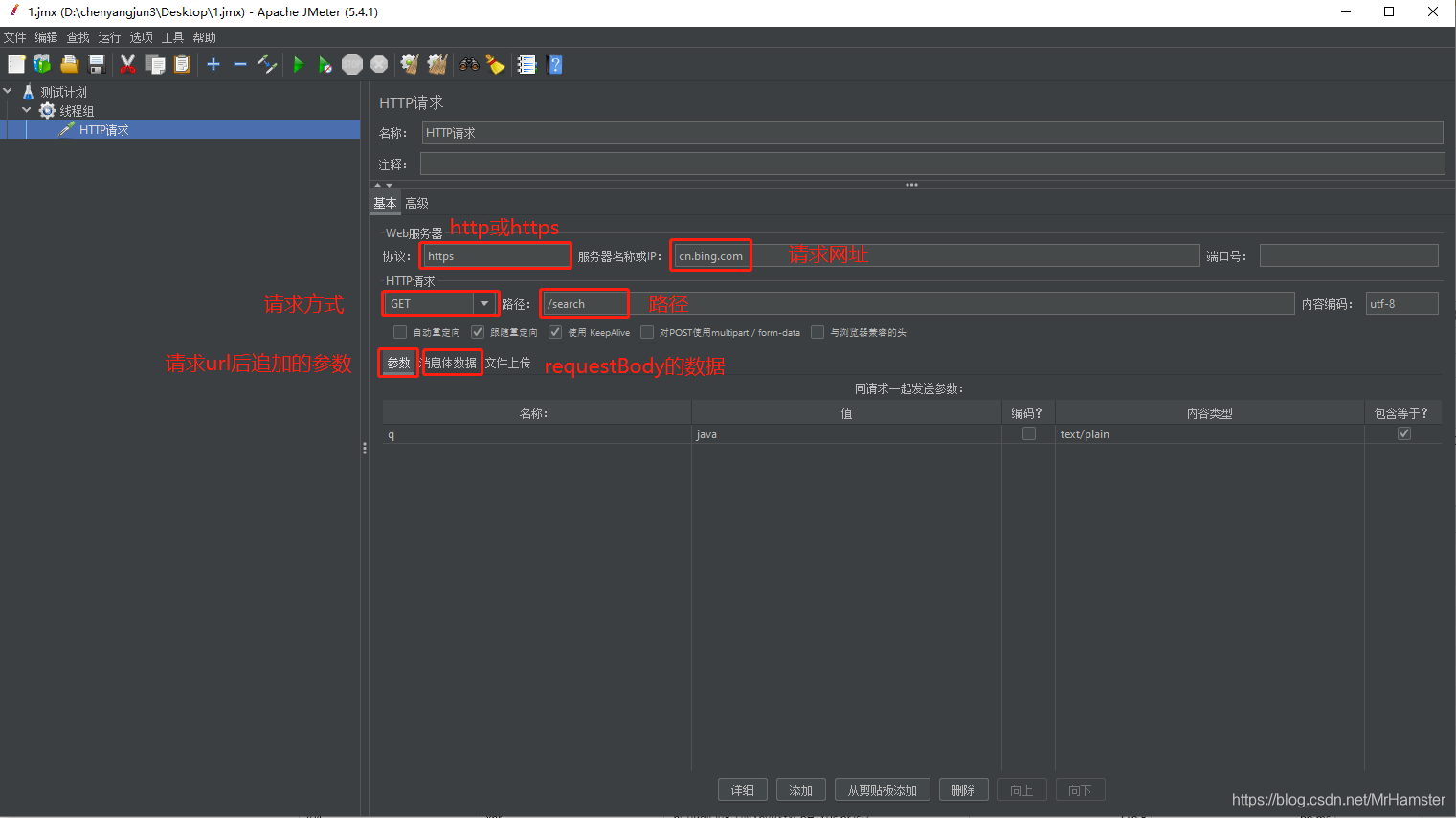The image size is (1456, 818).
Task: Click Start no pauses icon
Action: coord(325,64)
